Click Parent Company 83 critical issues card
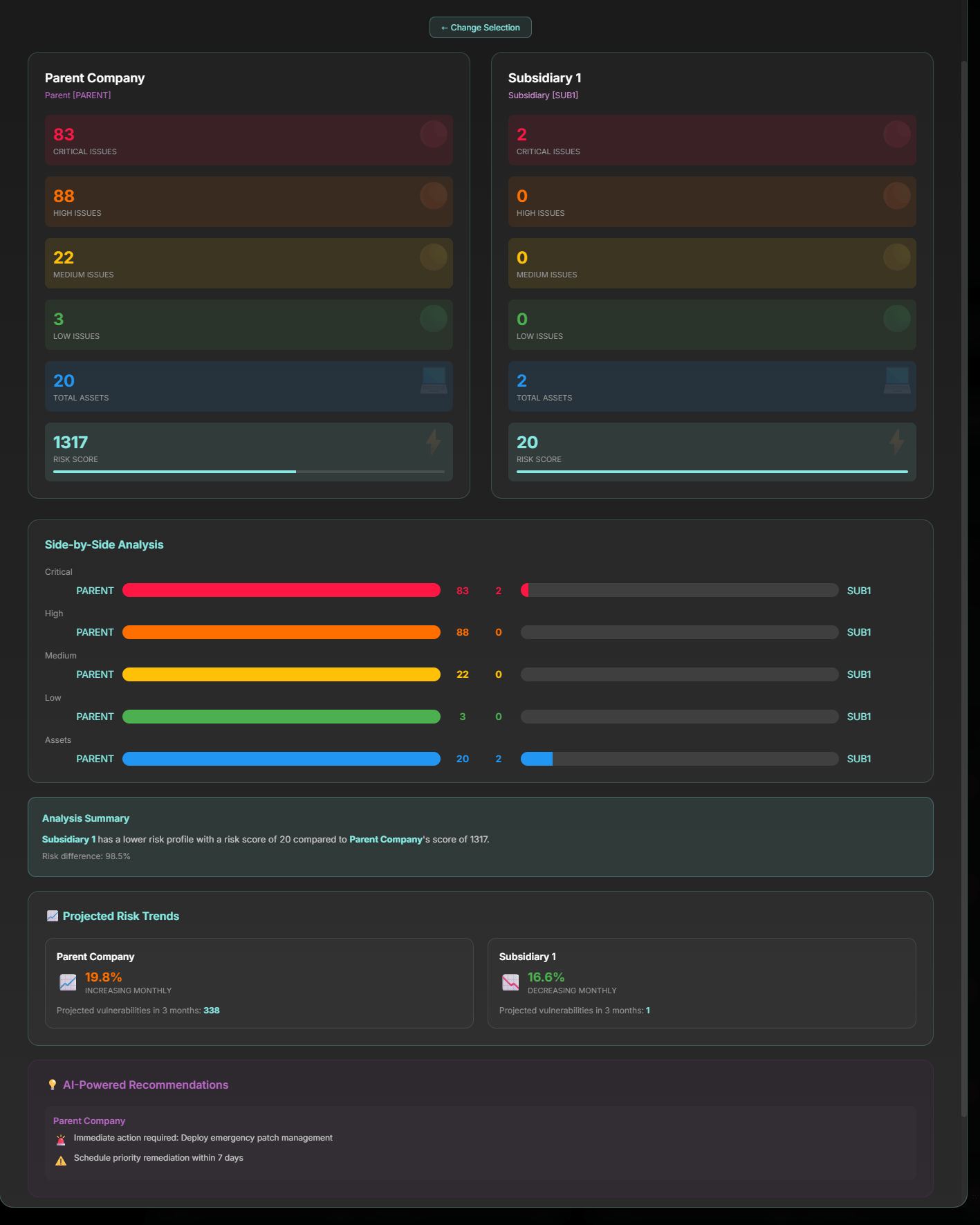Viewport: 980px width, 1225px height. (x=249, y=140)
